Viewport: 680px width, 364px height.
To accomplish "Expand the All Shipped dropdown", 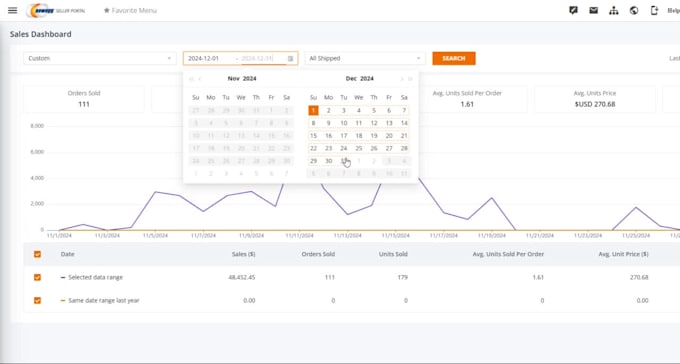I will click(x=365, y=58).
